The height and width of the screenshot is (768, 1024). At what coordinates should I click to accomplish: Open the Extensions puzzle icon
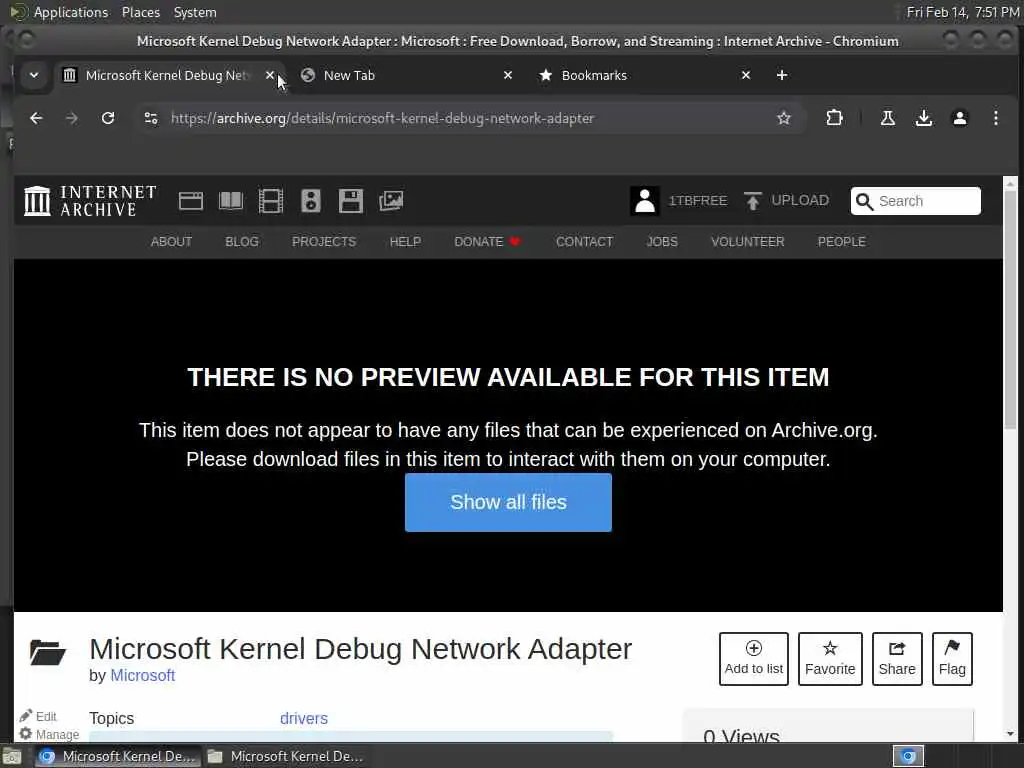coord(834,118)
